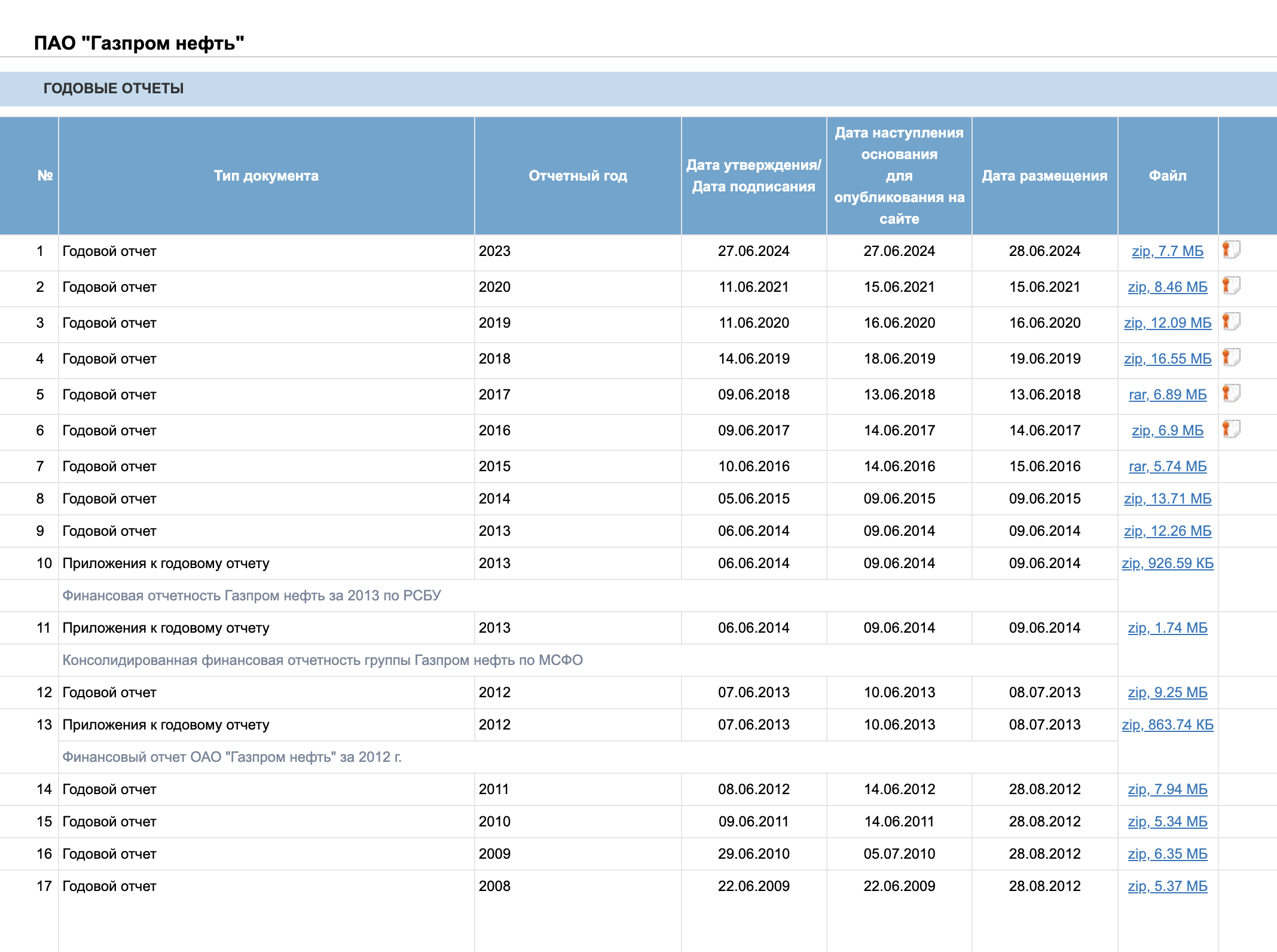Download the zip, 863.74 КБ file
The height and width of the screenshot is (952, 1277).
coord(1168,725)
